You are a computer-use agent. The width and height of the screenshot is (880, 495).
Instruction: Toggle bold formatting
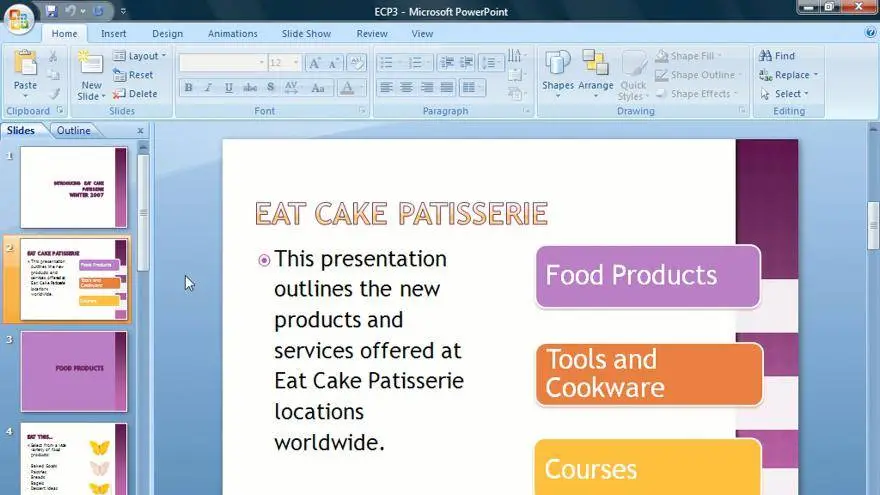189,88
